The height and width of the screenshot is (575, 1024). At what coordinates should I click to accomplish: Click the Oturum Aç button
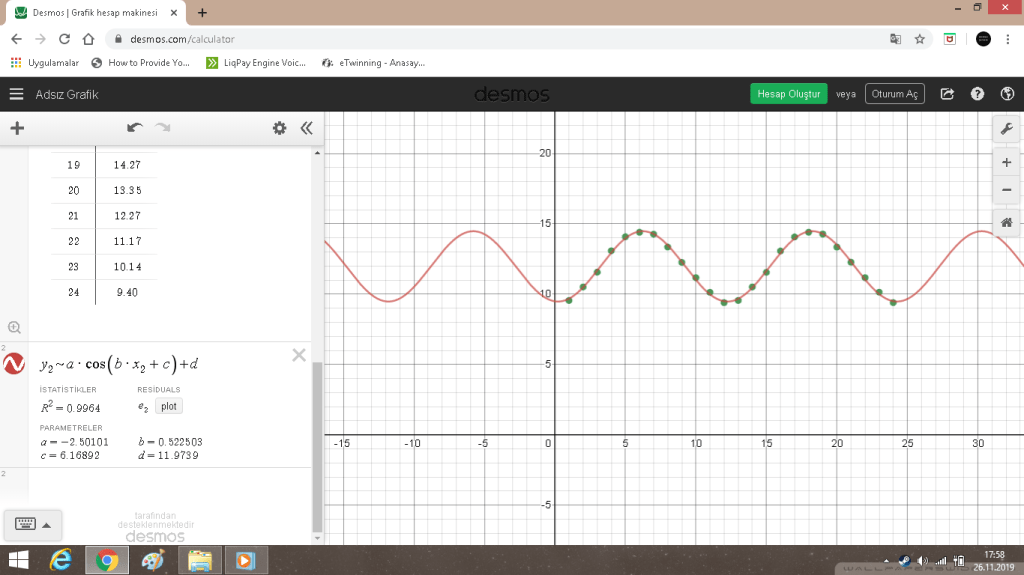point(894,94)
